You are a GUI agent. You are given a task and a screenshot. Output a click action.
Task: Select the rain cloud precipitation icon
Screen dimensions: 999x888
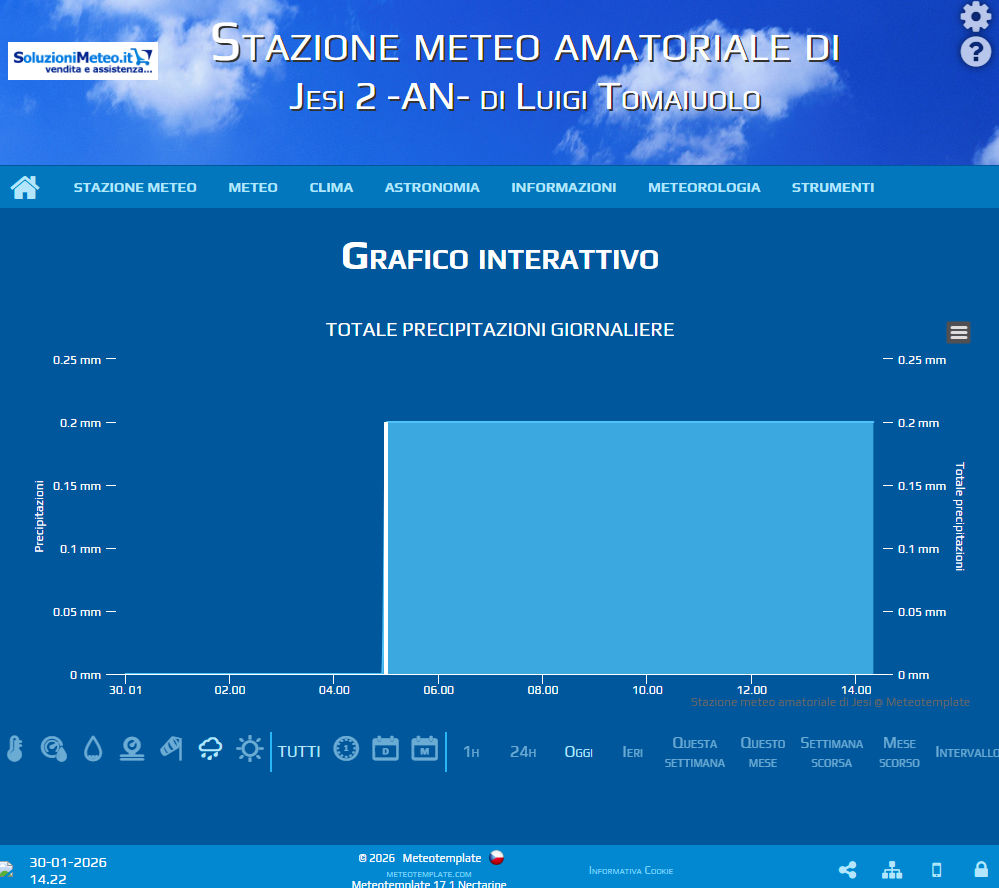click(210, 749)
